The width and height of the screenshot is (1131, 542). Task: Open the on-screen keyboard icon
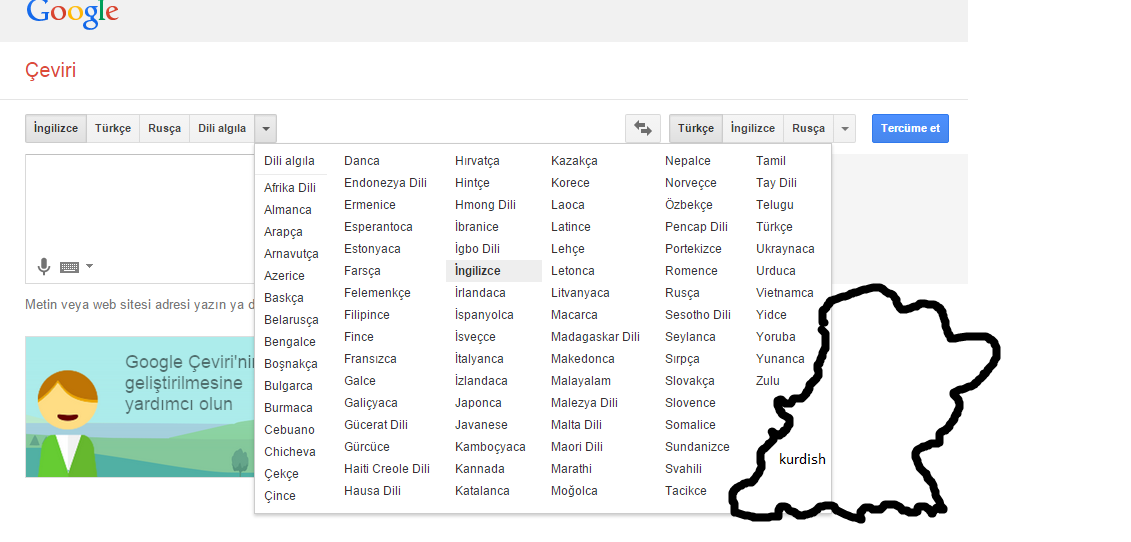69,267
